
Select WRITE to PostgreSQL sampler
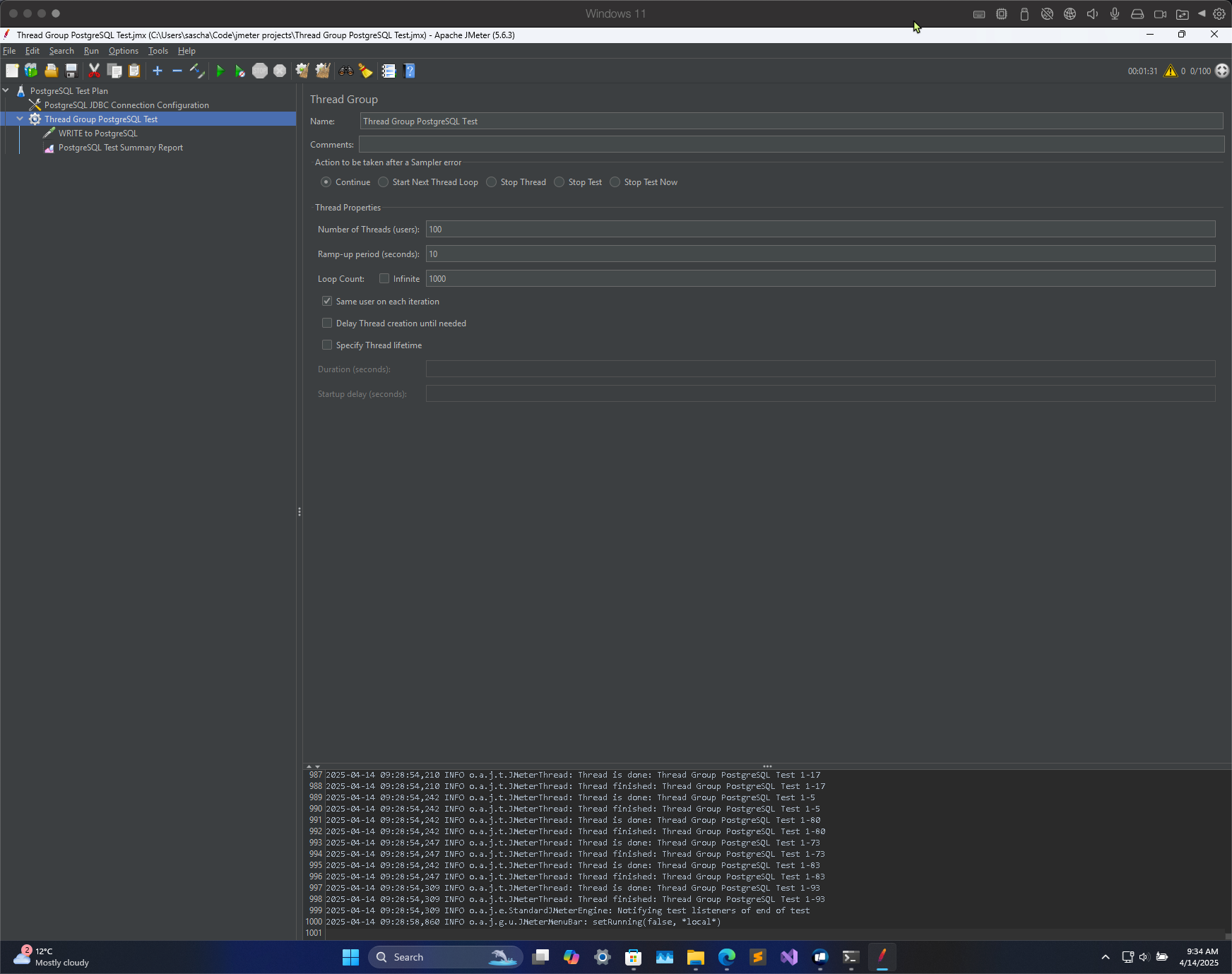98,133
